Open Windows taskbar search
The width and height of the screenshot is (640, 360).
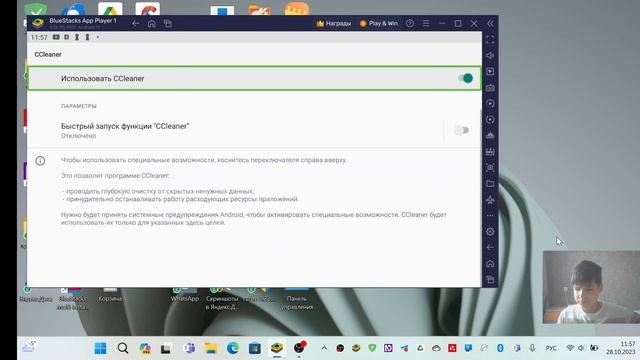pyautogui.click(x=123, y=348)
